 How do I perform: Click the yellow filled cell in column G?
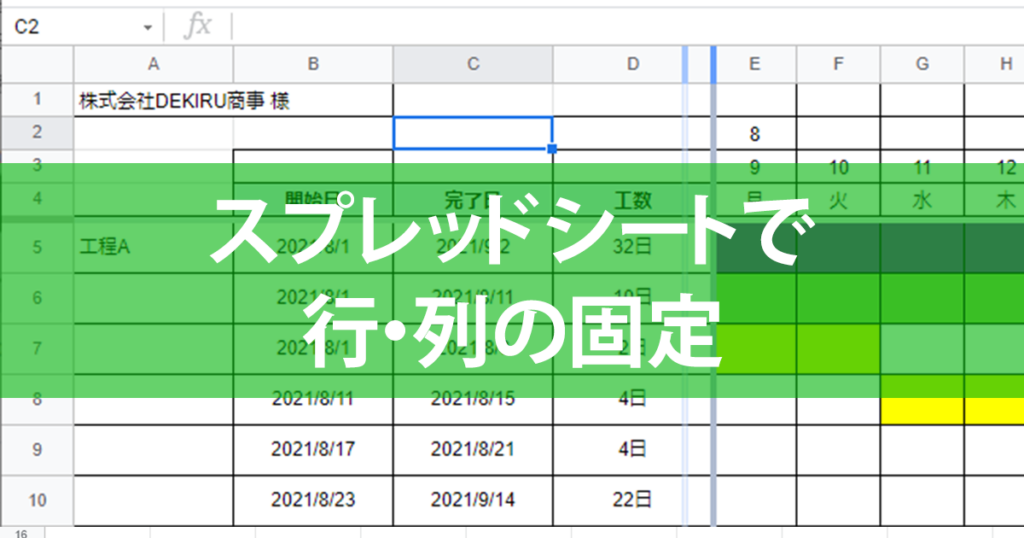click(922, 411)
